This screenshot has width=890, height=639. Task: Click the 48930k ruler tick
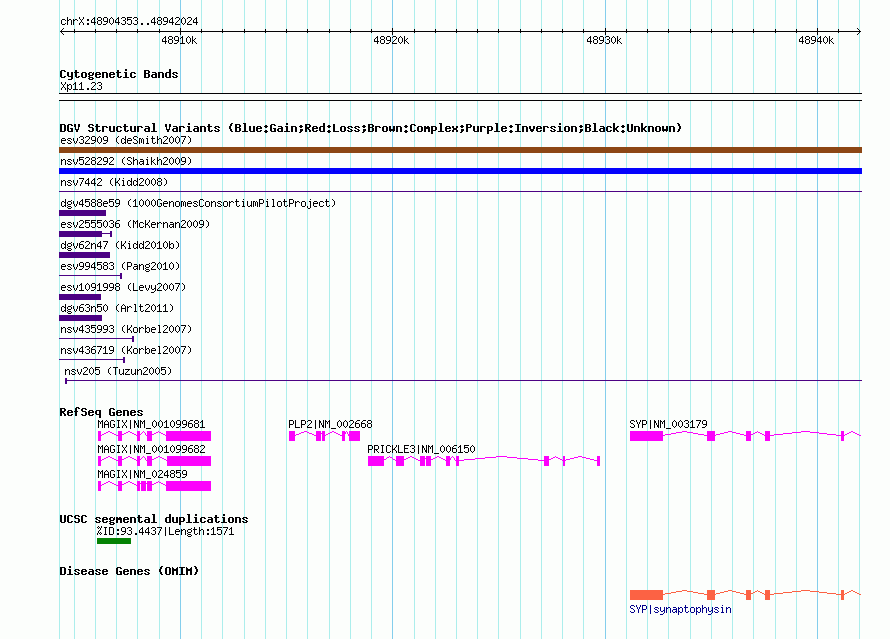point(604,40)
